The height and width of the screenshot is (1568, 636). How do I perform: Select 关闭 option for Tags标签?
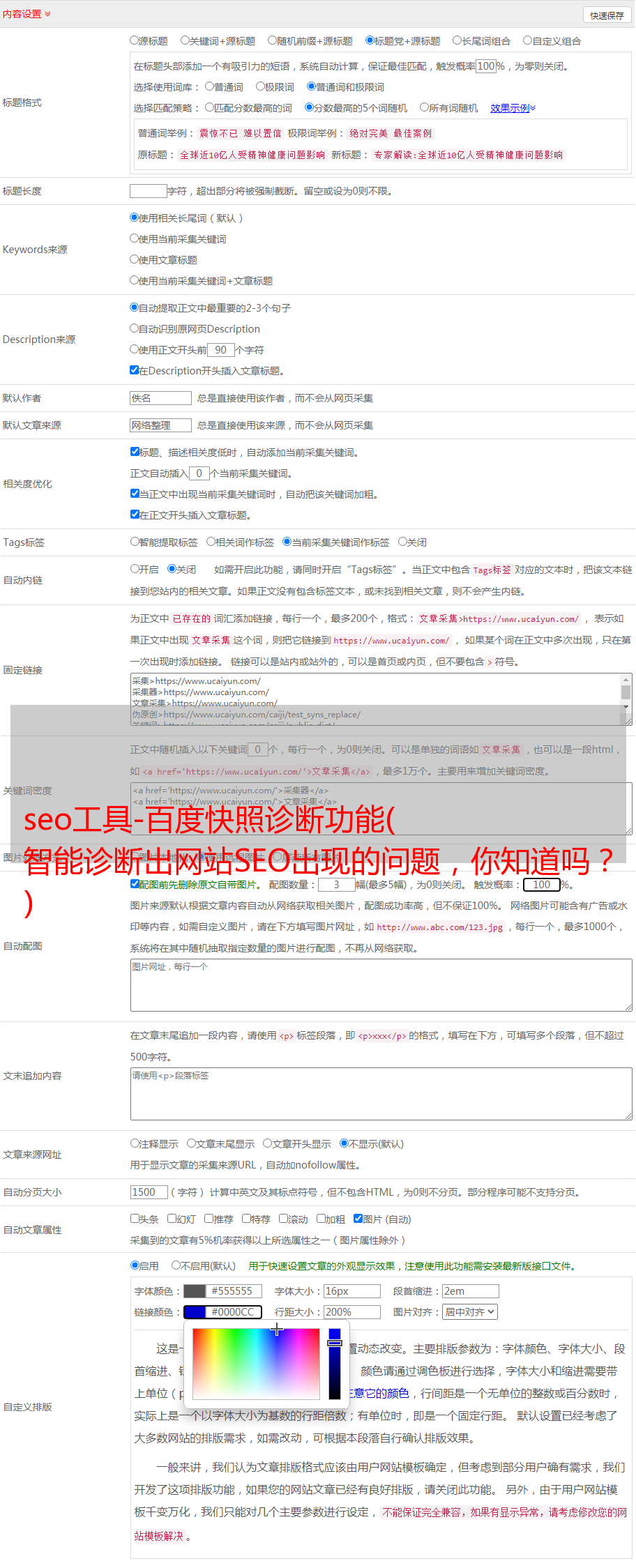[402, 542]
